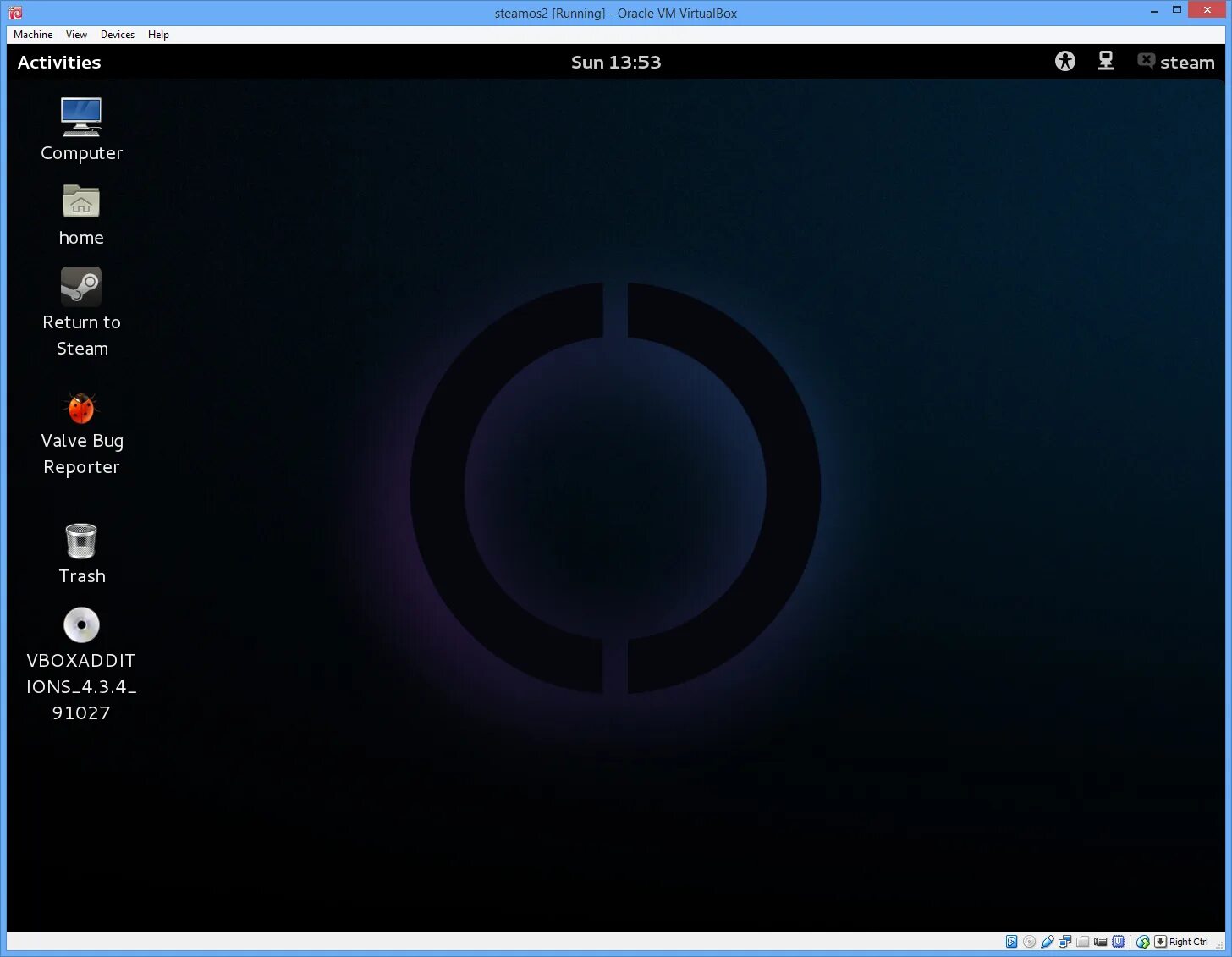Open the Computer desktop icon
Screen dimensions: 1232x957
coord(81,117)
